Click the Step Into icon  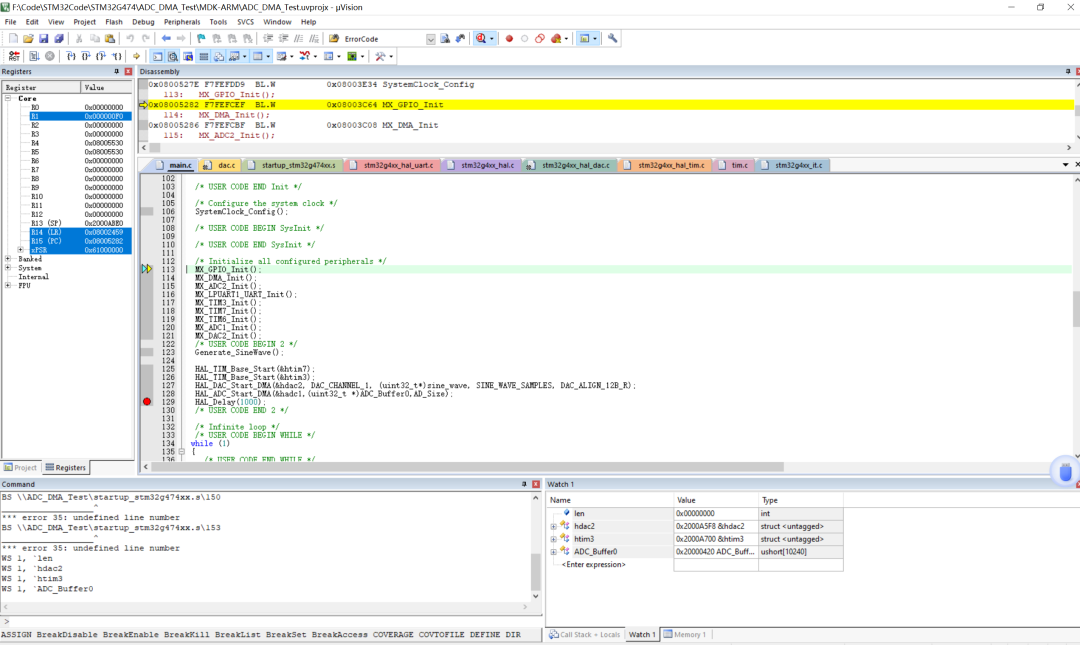coord(71,56)
